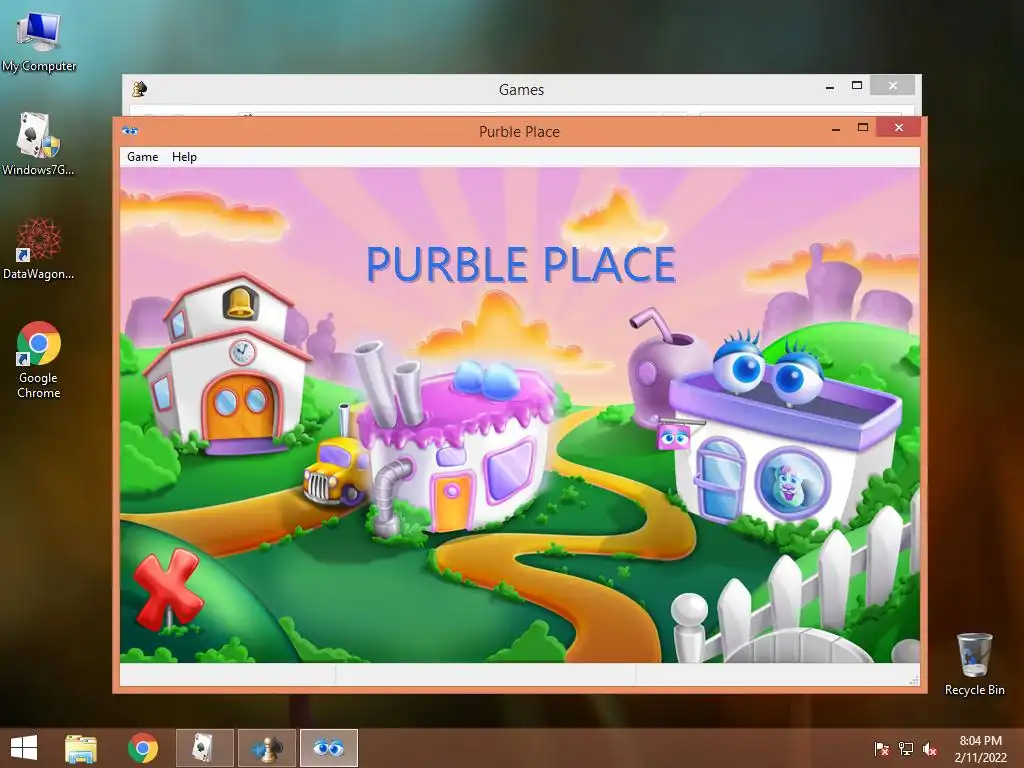Image resolution: width=1024 pixels, height=768 pixels.
Task: Launch Google Chrome desktop shortcut
Action: click(x=39, y=359)
